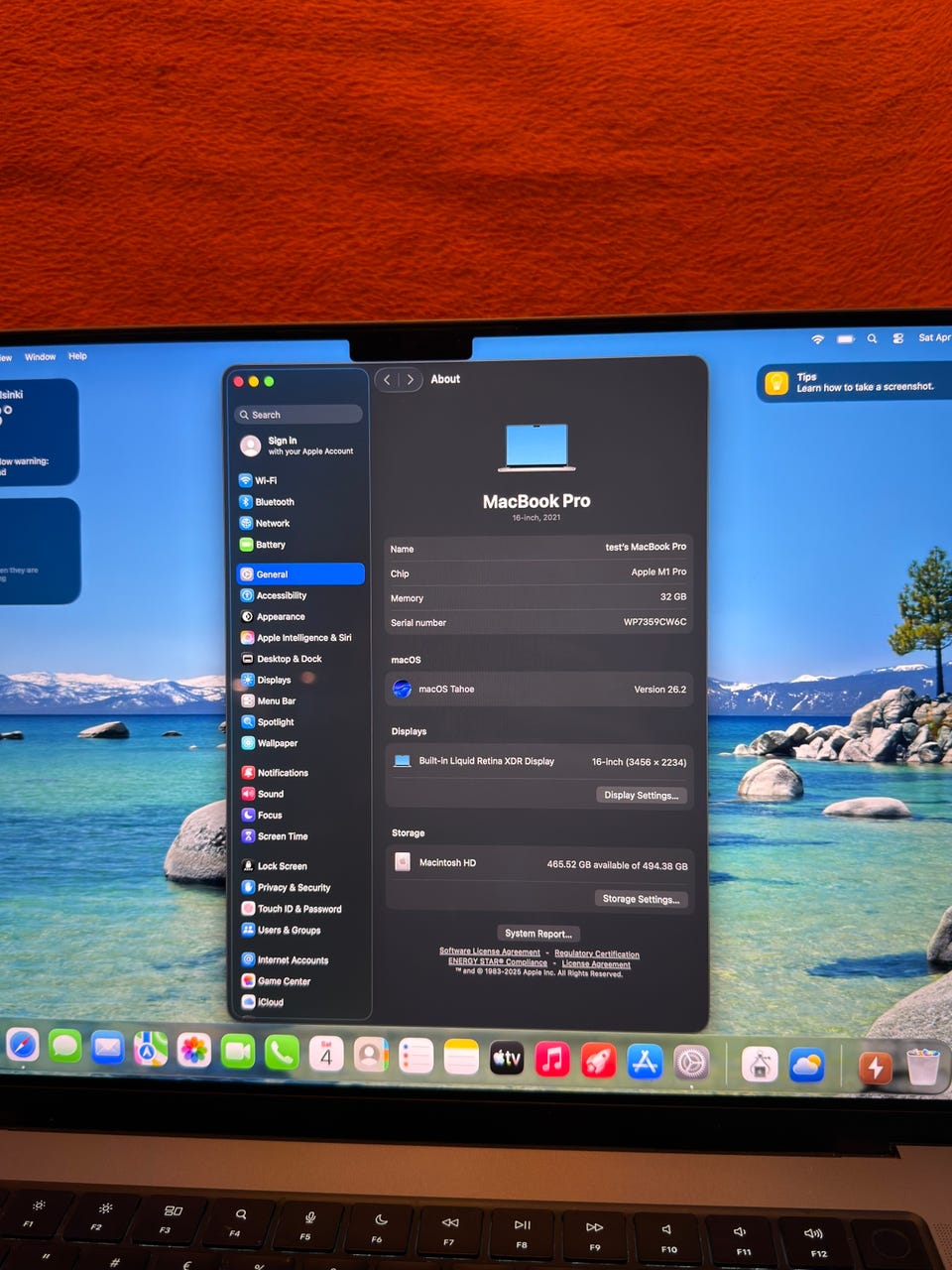Click the macOS Tahoe icon

pyautogui.click(x=402, y=689)
